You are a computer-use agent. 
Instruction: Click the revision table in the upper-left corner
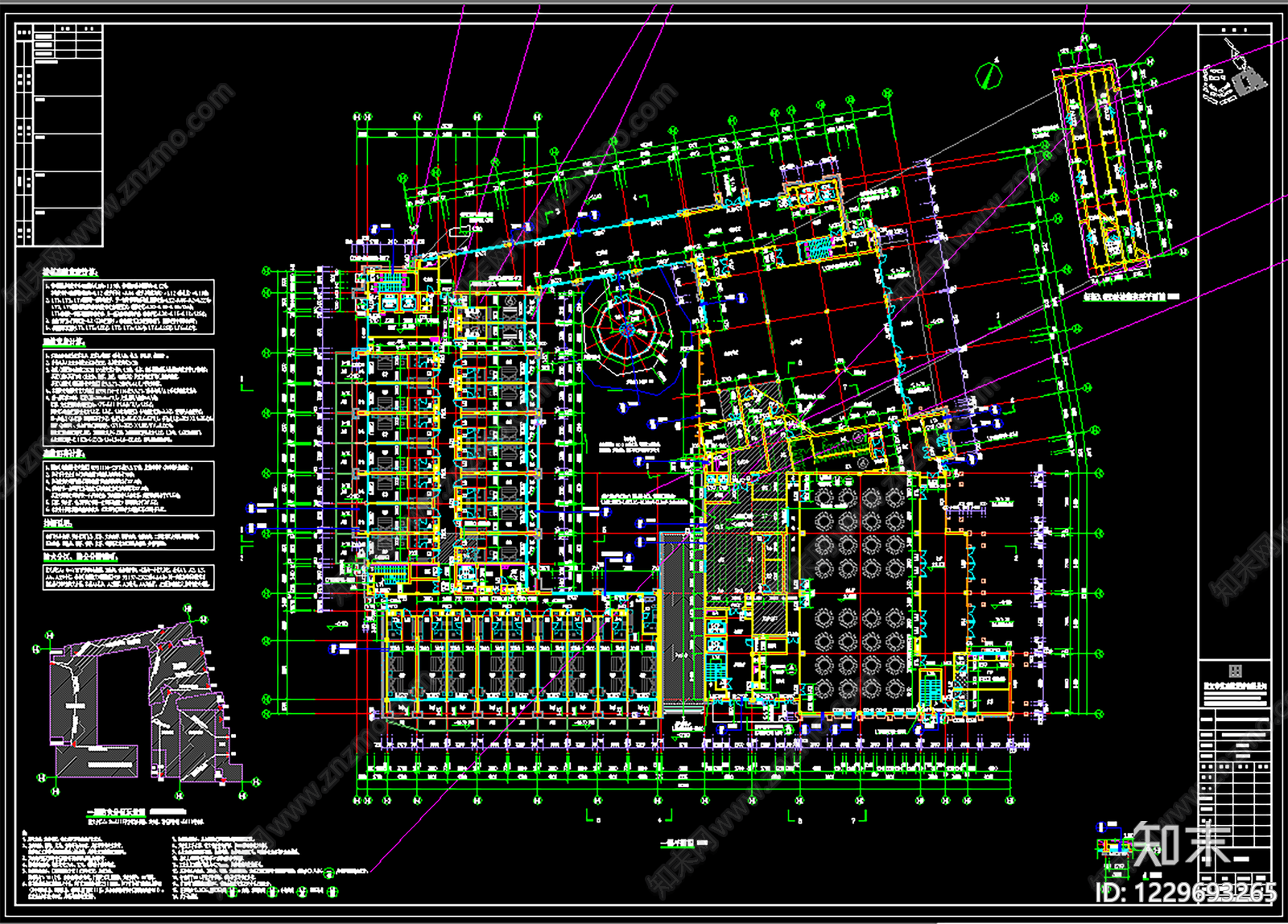tap(60, 135)
